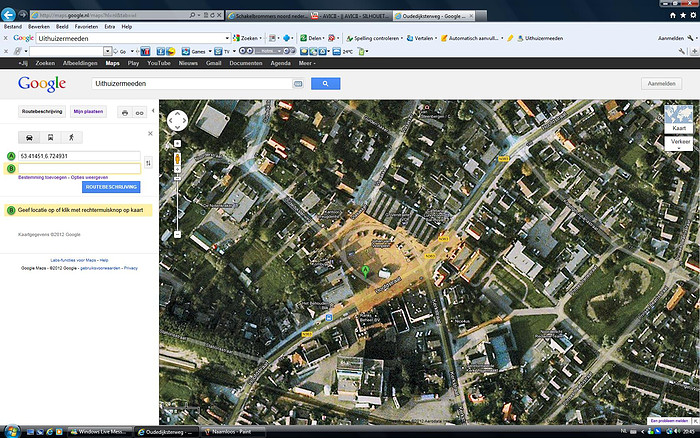Open Automatisch aanvullen dropdown
Image resolution: width=700 pixels, height=438 pixels.
tap(502, 38)
